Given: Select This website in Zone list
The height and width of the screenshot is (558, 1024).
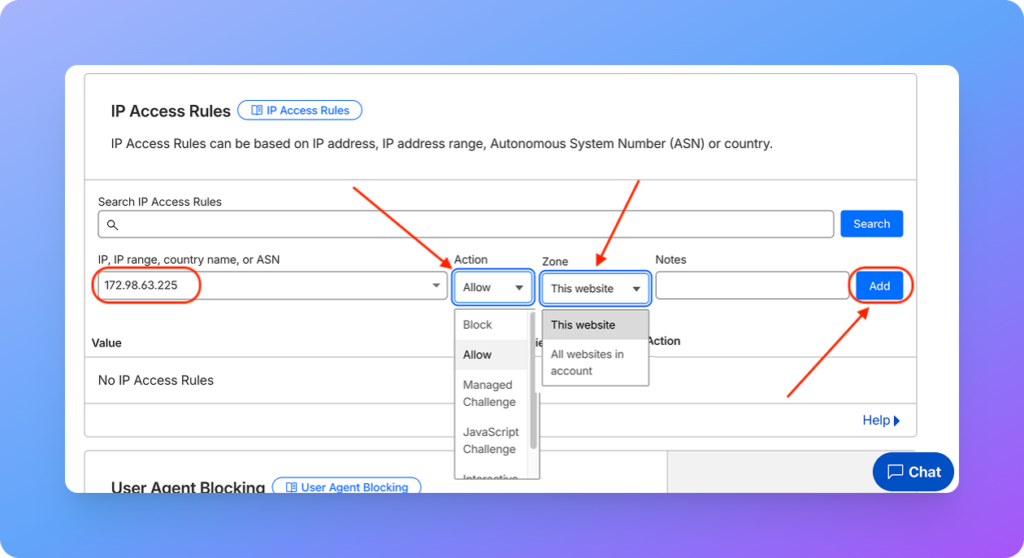Looking at the screenshot, I should click(583, 325).
